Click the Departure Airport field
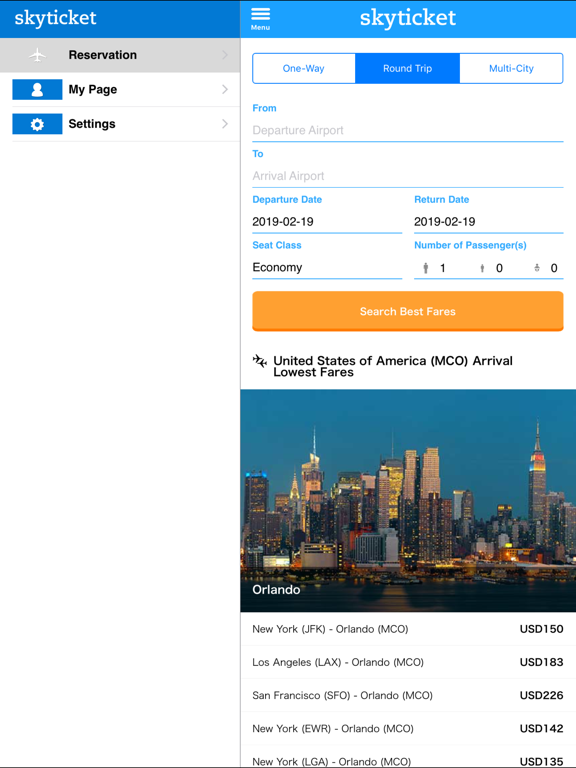The width and height of the screenshot is (576, 768). [408, 131]
